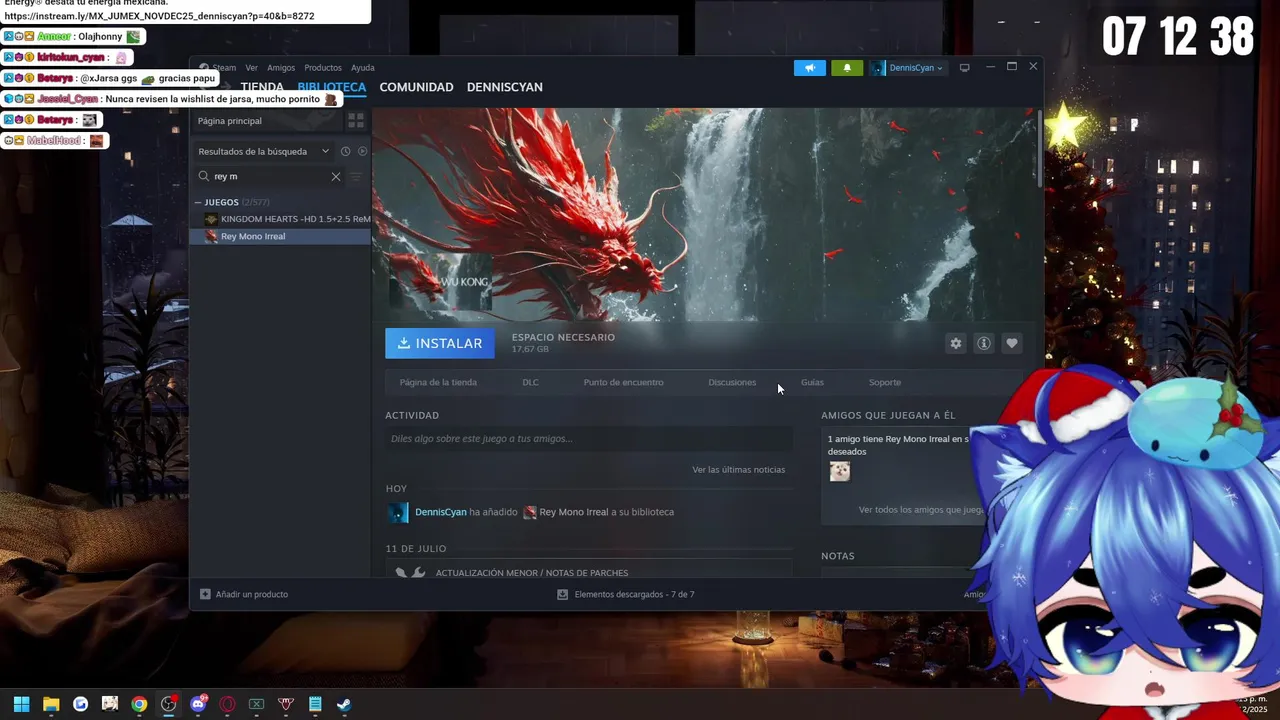Open OBS Studio from taskbar
1280x720 pixels.
coord(168,704)
